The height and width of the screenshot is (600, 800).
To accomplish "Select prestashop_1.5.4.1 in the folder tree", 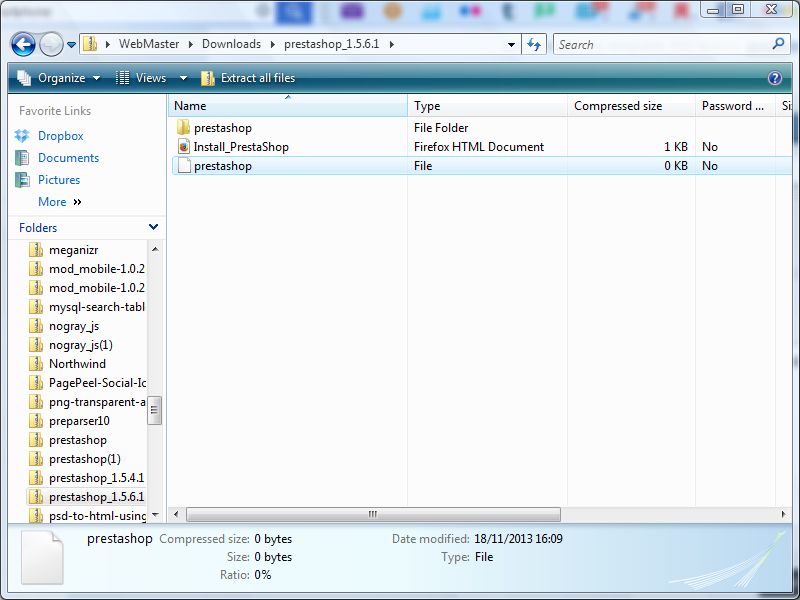I will click(96, 478).
